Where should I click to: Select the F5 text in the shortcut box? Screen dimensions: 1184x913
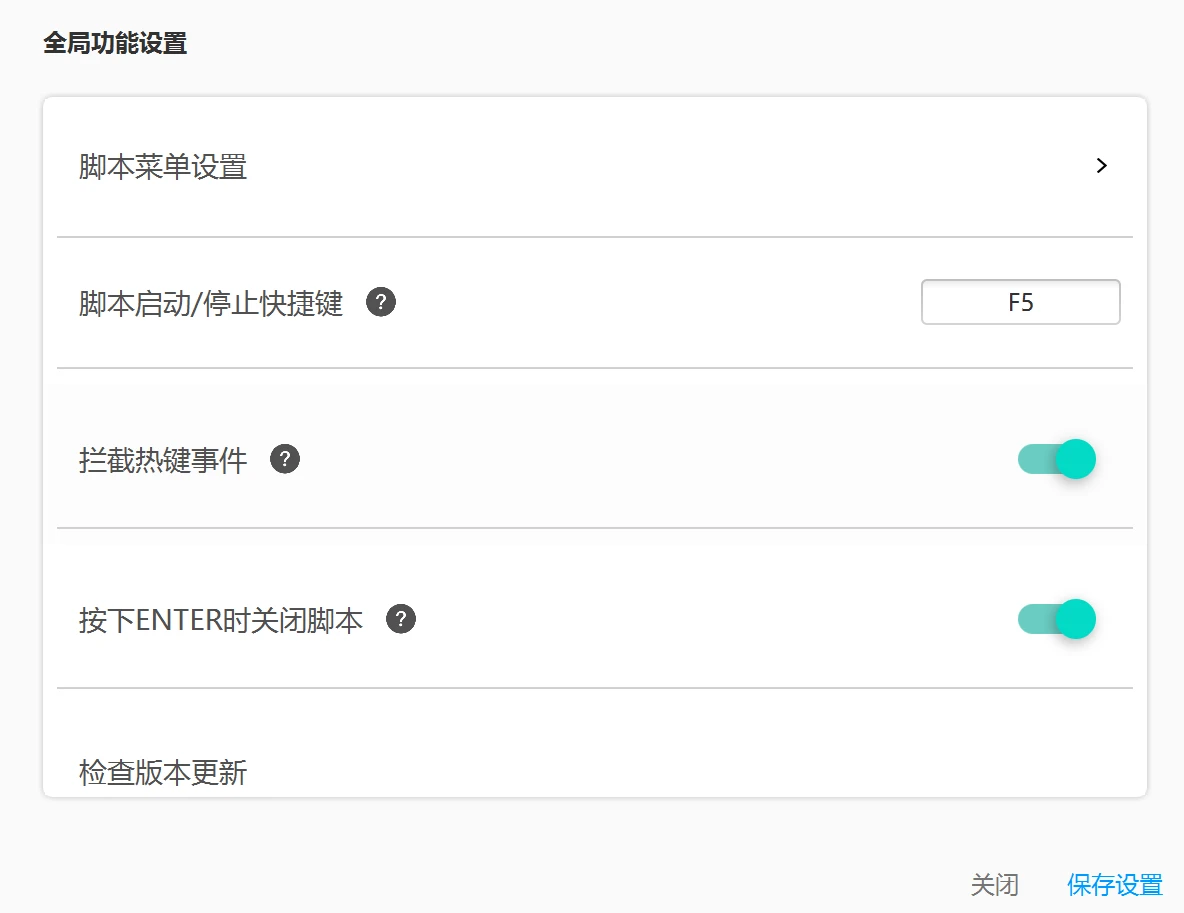tap(1020, 303)
